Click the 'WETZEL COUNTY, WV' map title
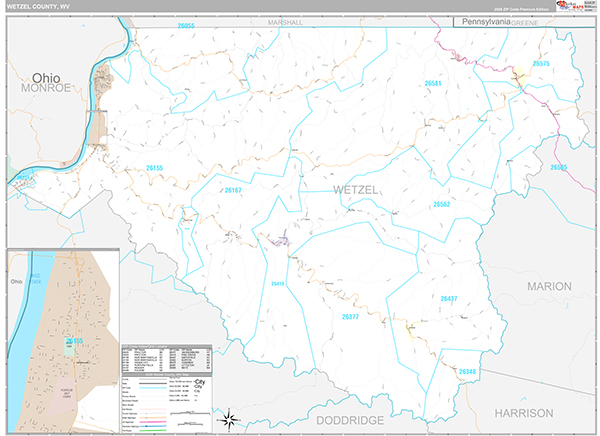The image size is (600, 436). click(38, 7)
